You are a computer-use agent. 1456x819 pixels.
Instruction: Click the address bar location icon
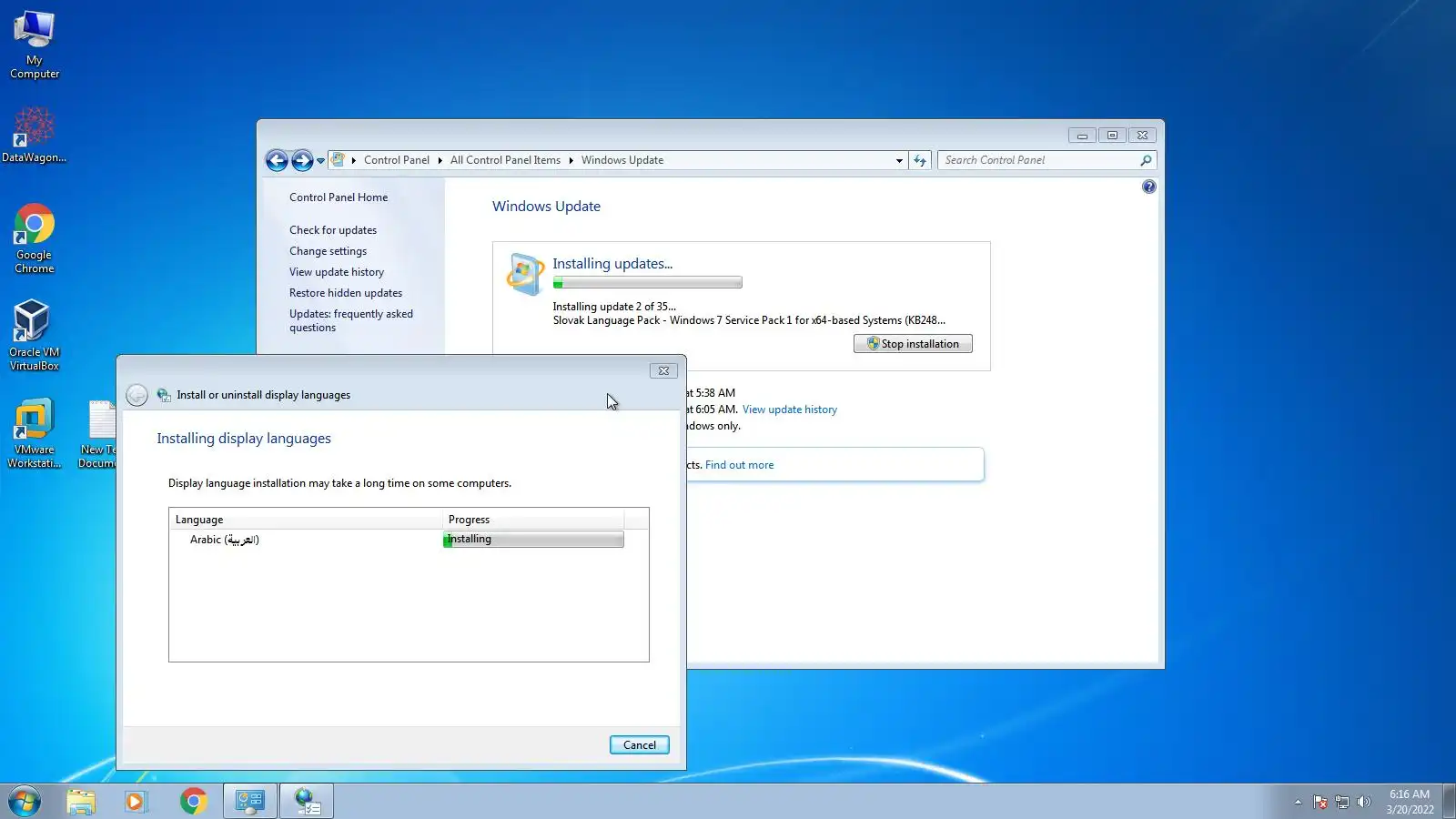coord(339,160)
